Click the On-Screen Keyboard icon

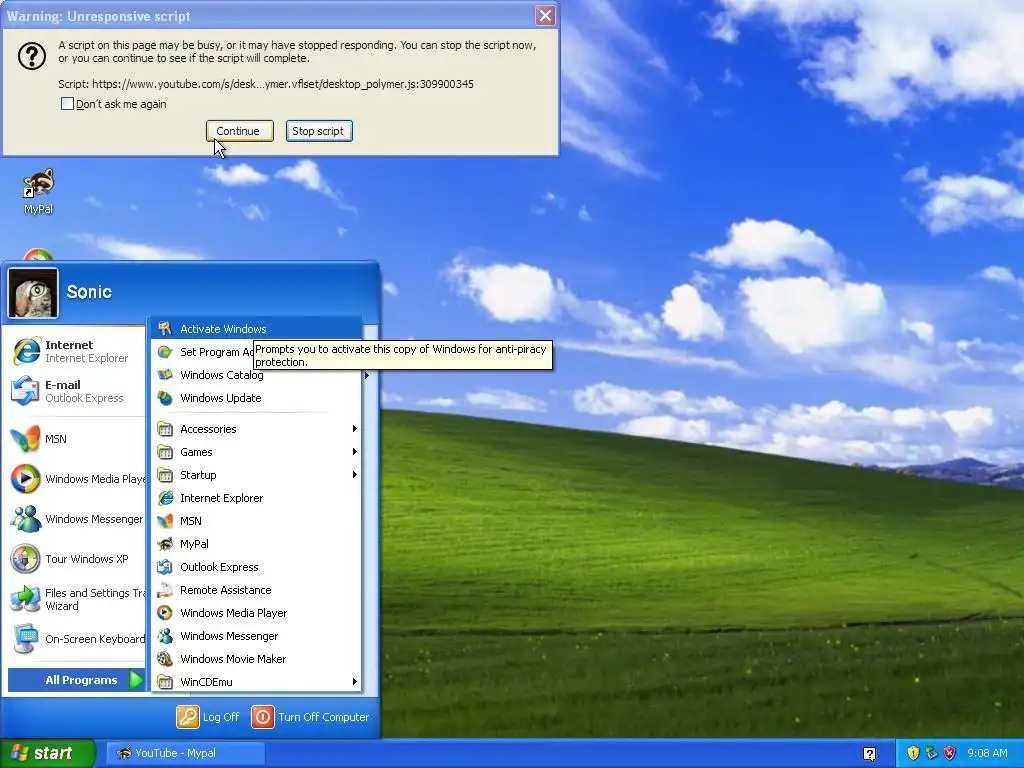coord(26,639)
